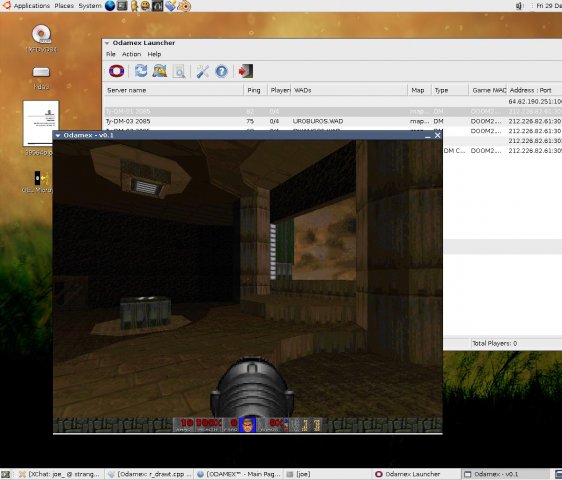The width and height of the screenshot is (562, 480).
Task: Open the yellow figure chat client icon
Action: (134, 6)
